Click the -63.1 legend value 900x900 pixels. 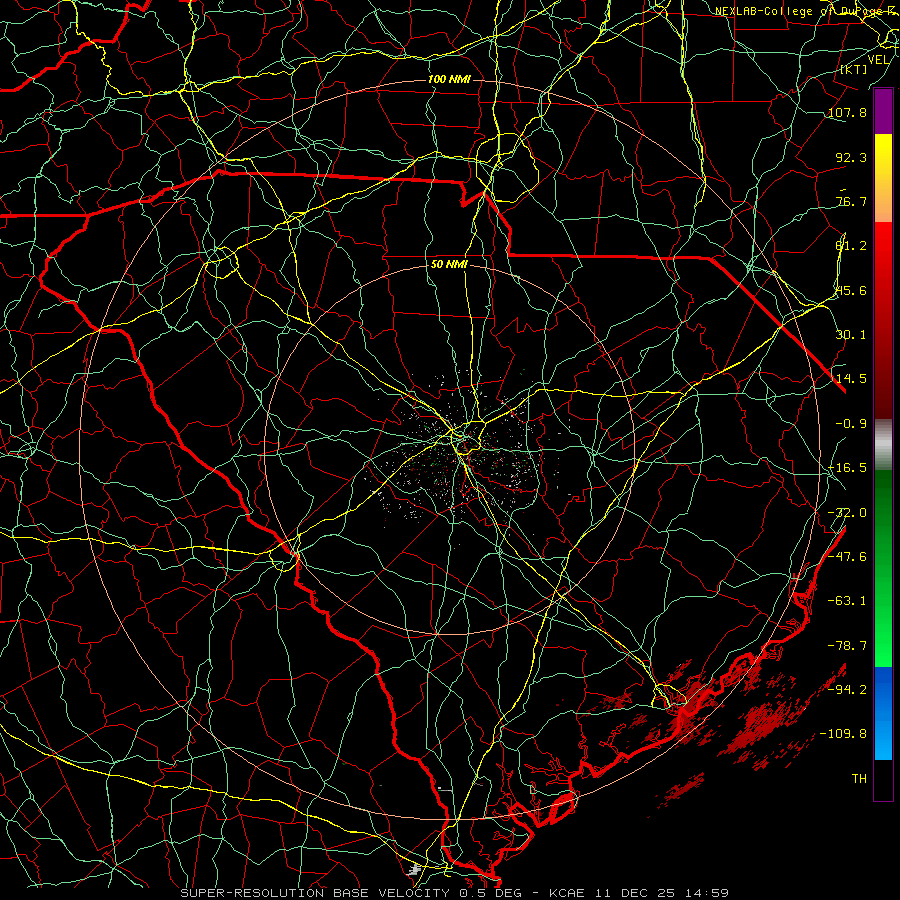[847, 601]
